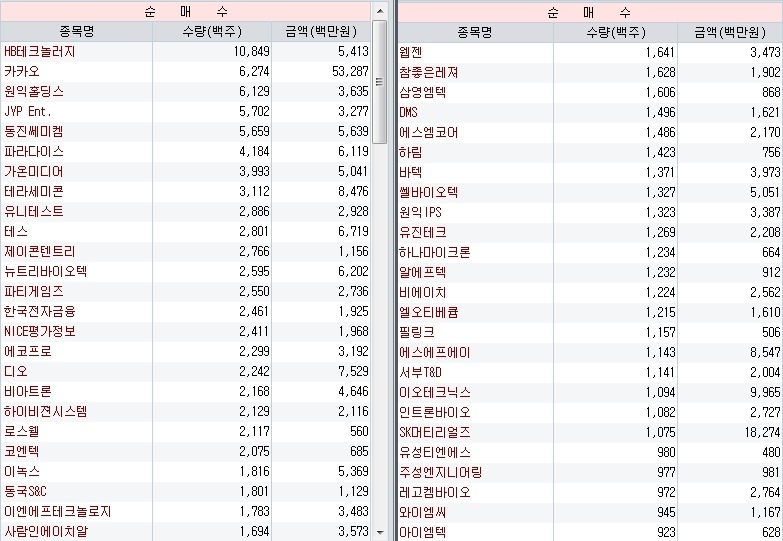Select the 인트론바이오 stock name

point(434,412)
